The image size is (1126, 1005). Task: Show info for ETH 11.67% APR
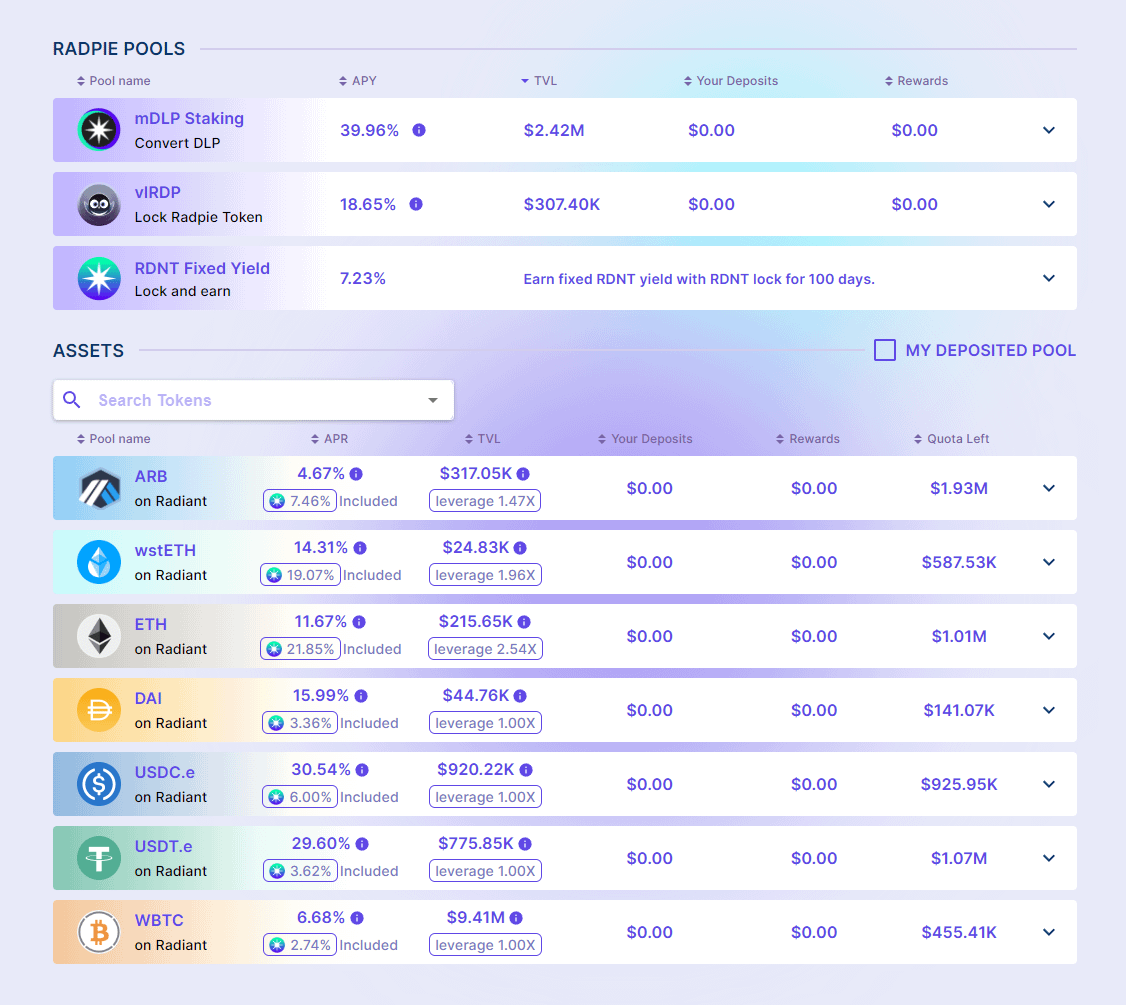point(359,622)
